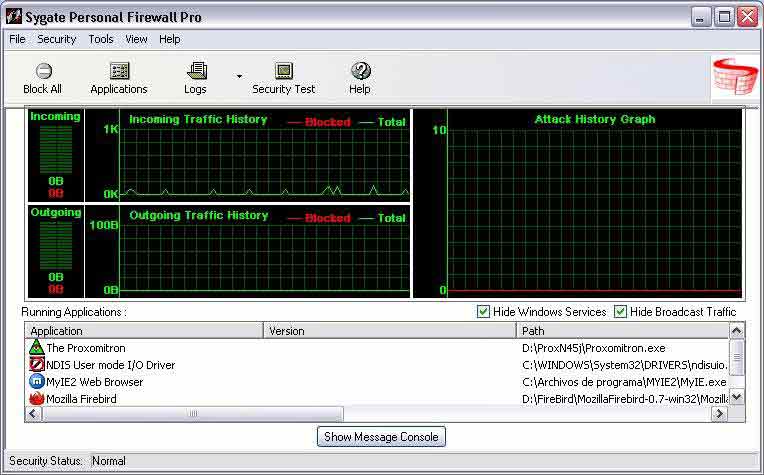Viewport: 764px width, 475px height.
Task: Click the MyIE2 Web Browser icon
Action: click(37, 381)
